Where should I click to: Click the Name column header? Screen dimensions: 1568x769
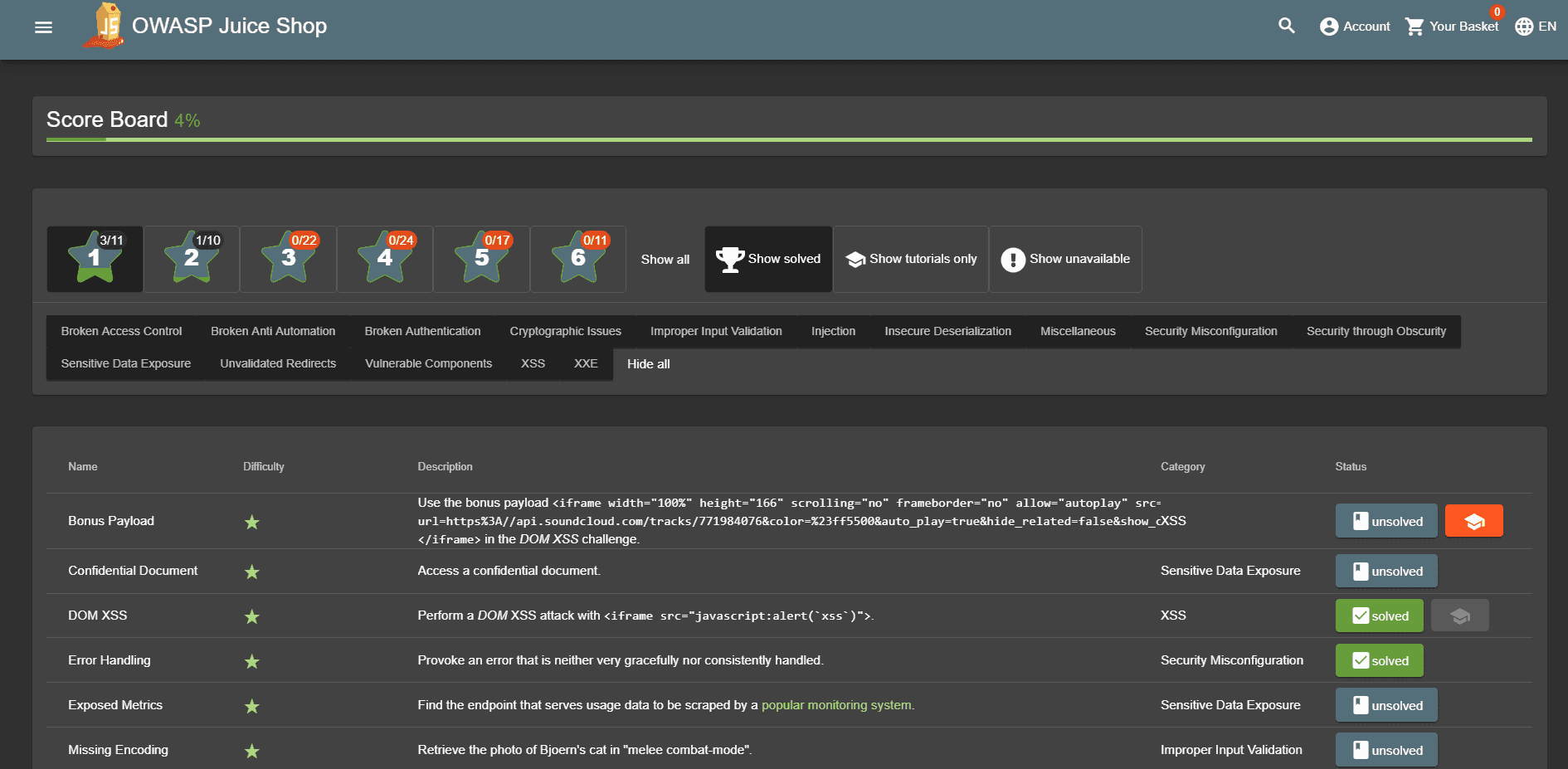(x=83, y=467)
